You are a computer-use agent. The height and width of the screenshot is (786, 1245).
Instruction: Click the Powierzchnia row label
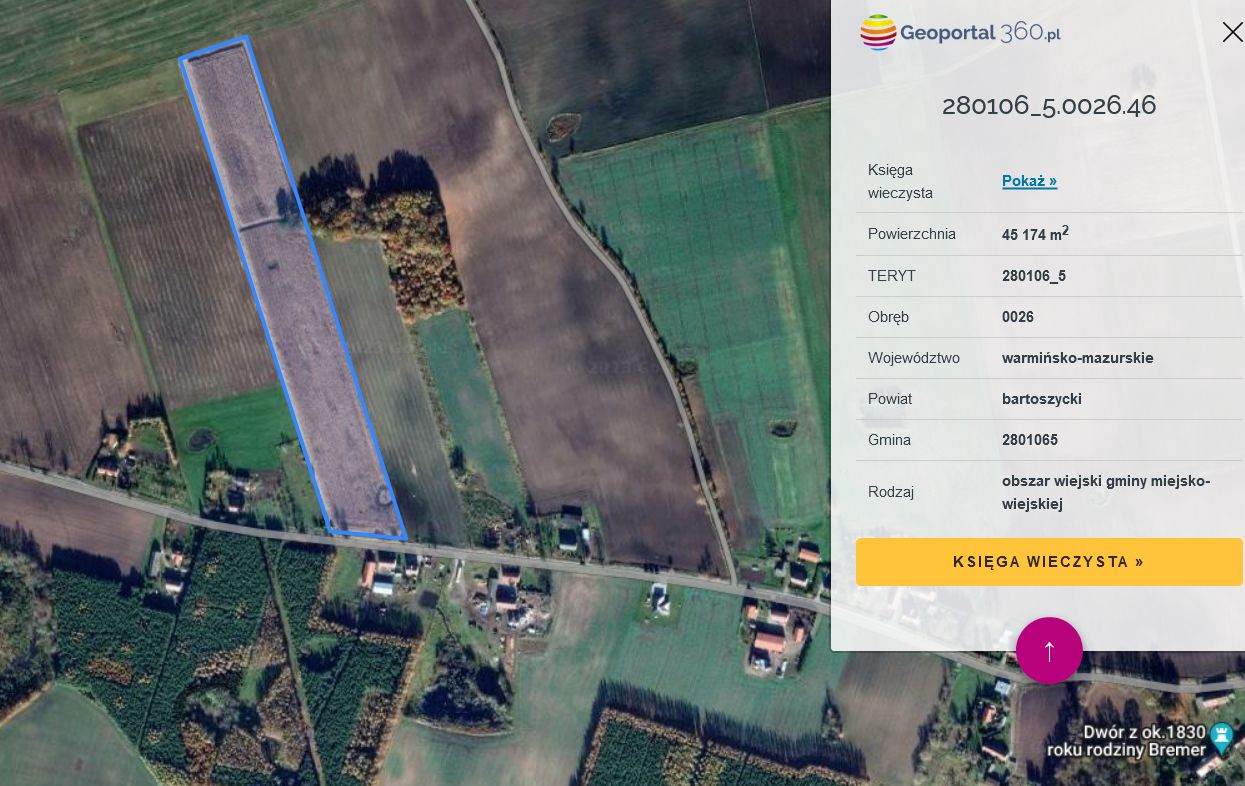[912, 234]
